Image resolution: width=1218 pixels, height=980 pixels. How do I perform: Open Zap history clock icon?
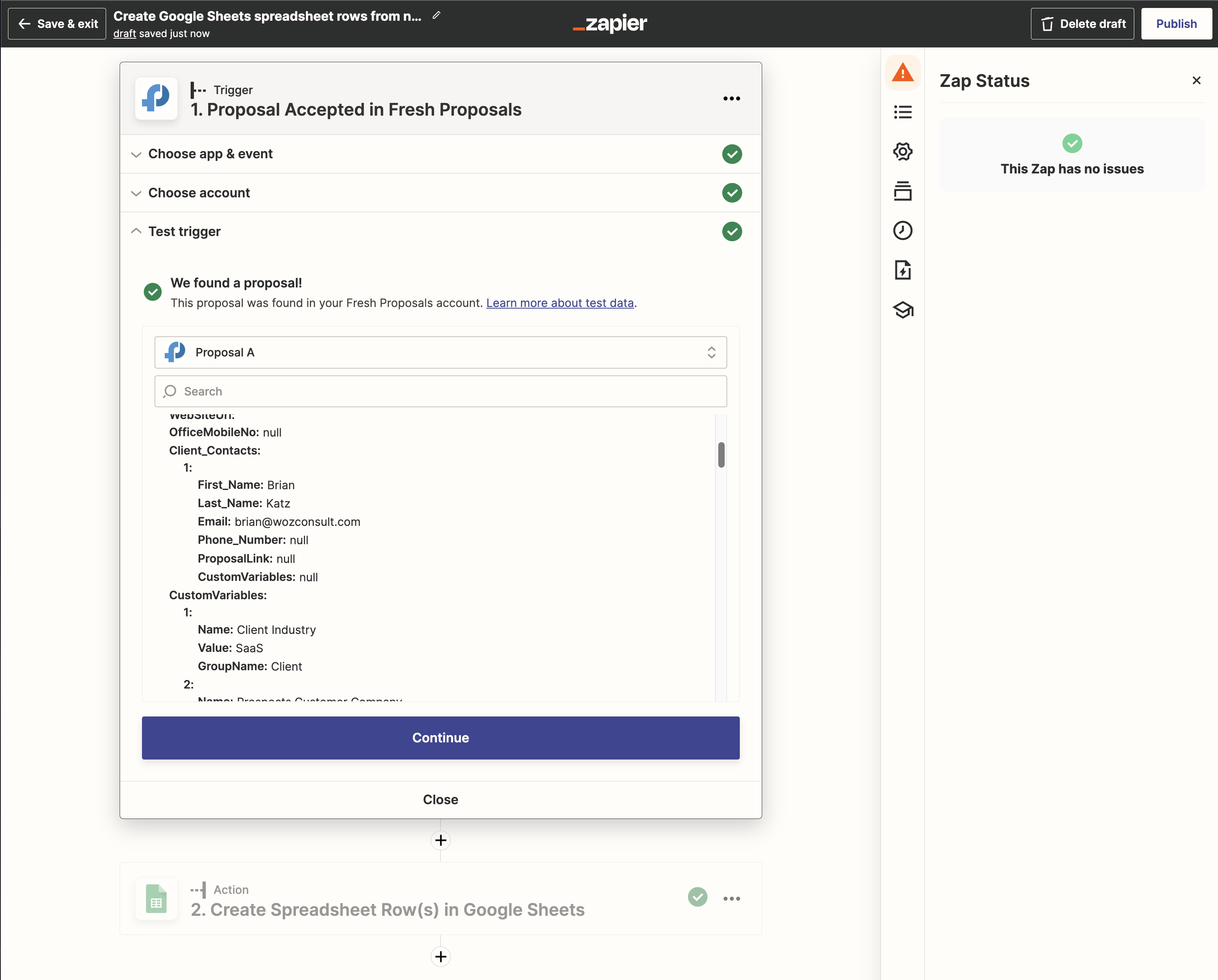click(902, 230)
